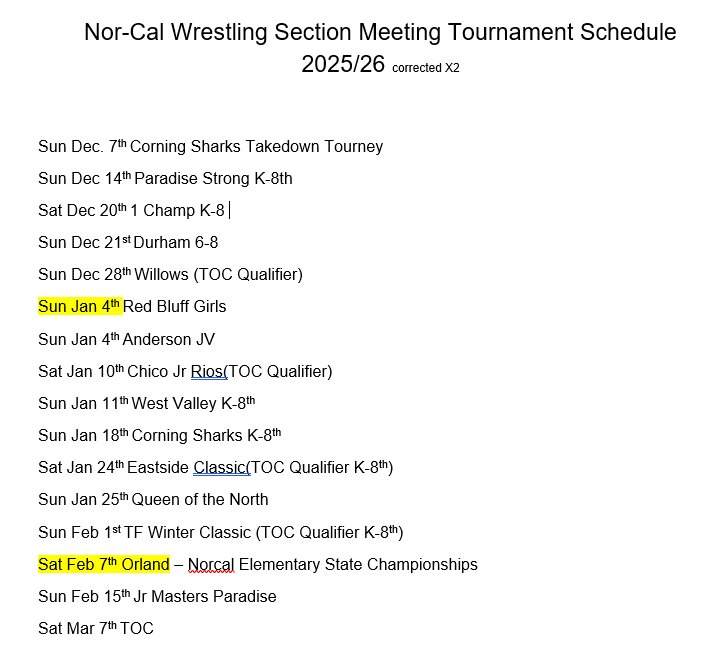
Task: Click the underlined word 'Rios'
Action: [208, 372]
